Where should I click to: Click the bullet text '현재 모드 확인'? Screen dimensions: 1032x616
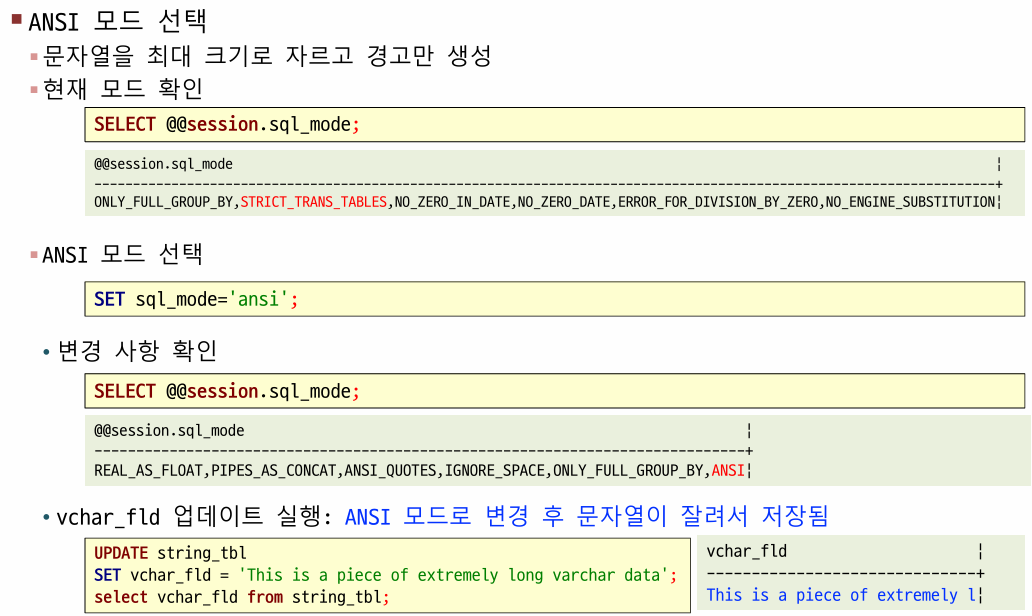pos(122,88)
